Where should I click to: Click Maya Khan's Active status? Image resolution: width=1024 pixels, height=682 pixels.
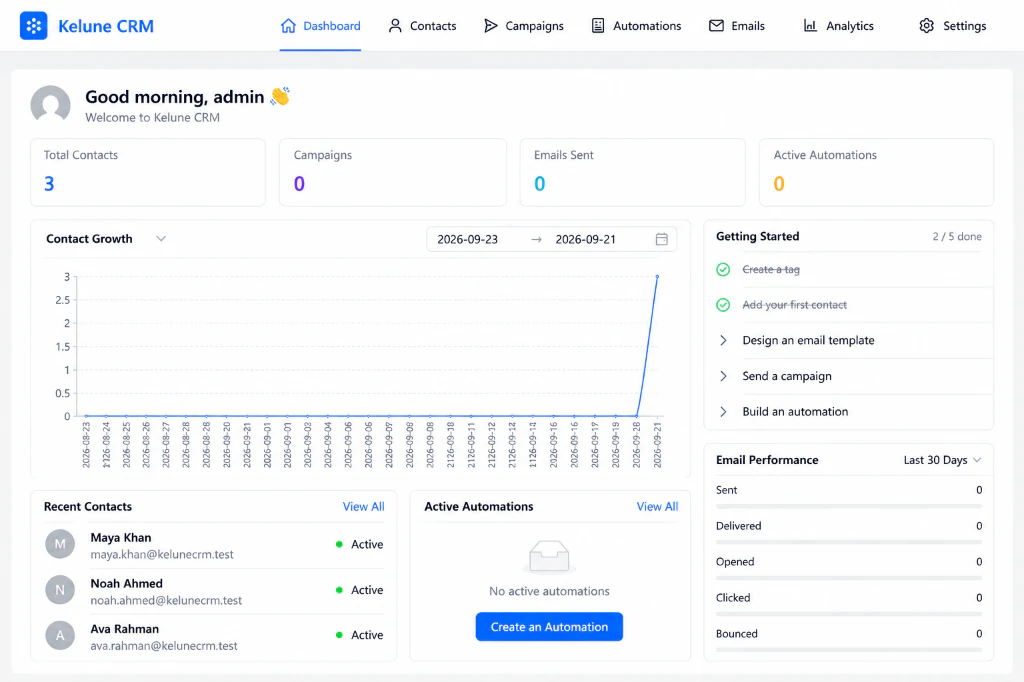tap(359, 544)
